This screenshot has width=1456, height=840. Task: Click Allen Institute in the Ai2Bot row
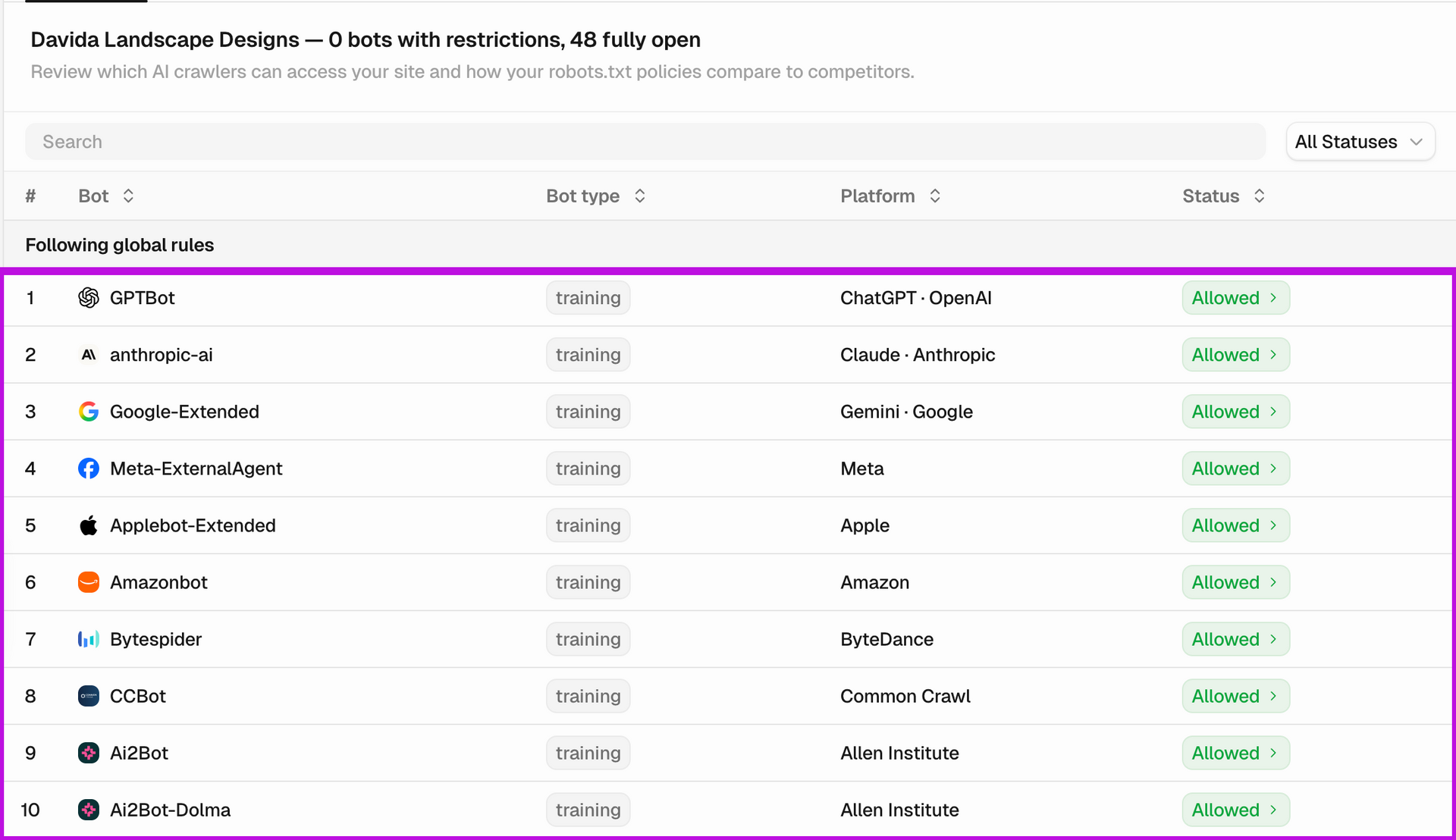pos(899,753)
